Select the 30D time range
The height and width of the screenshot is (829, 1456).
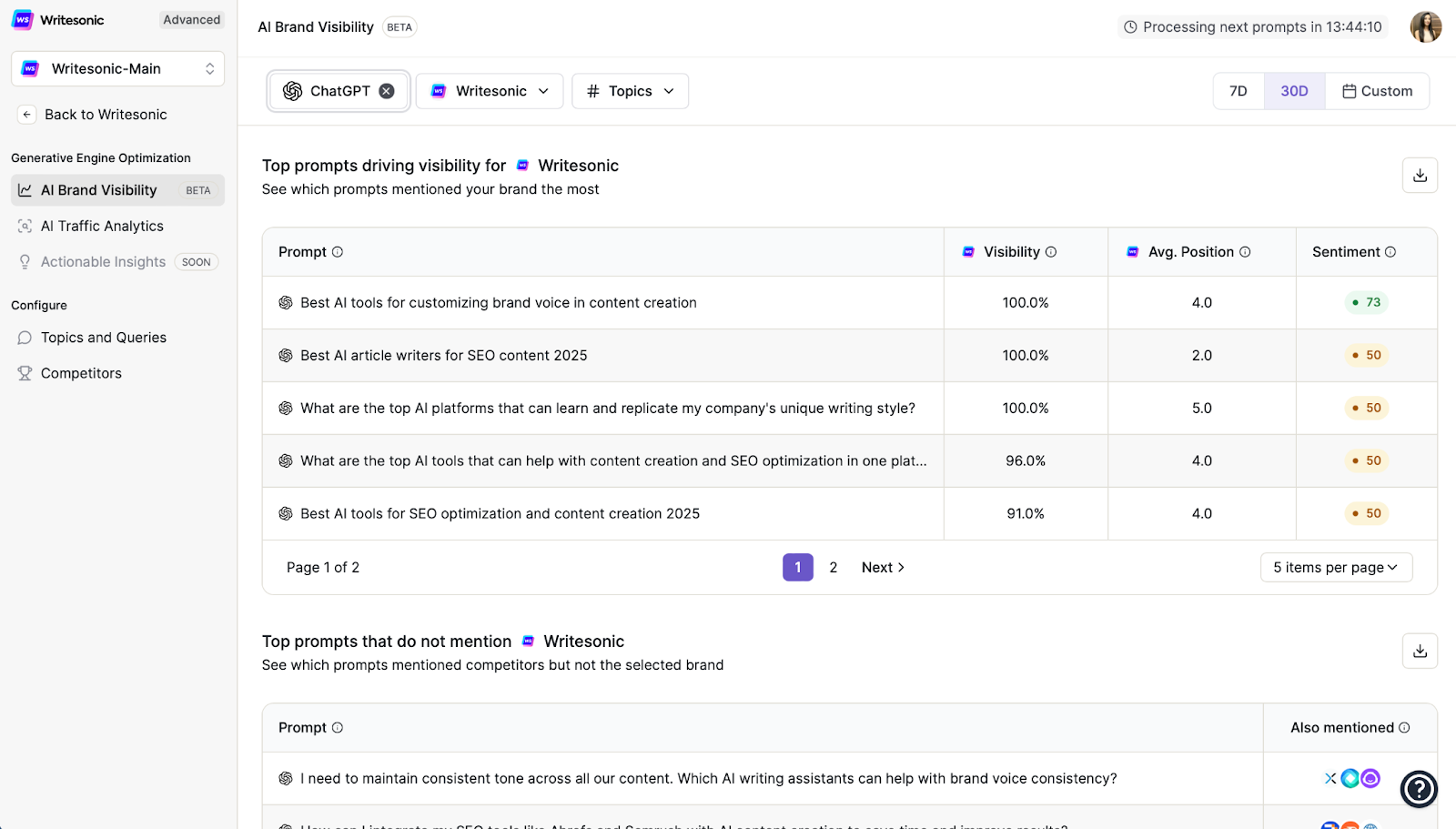1294,91
